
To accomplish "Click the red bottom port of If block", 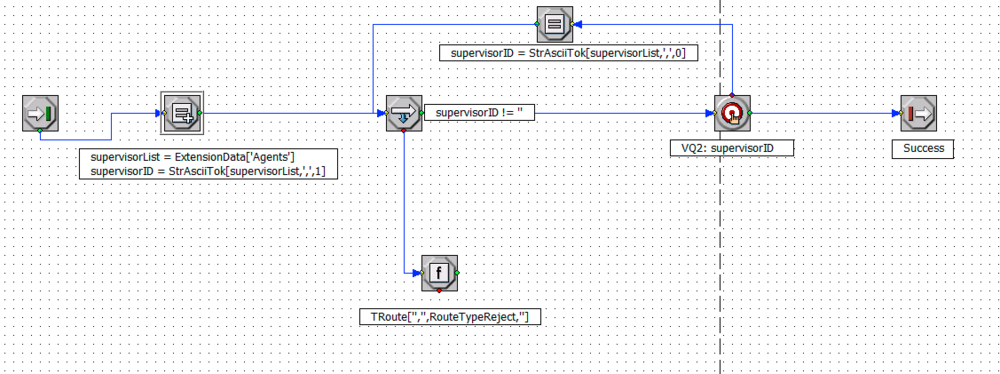I will point(404,131).
